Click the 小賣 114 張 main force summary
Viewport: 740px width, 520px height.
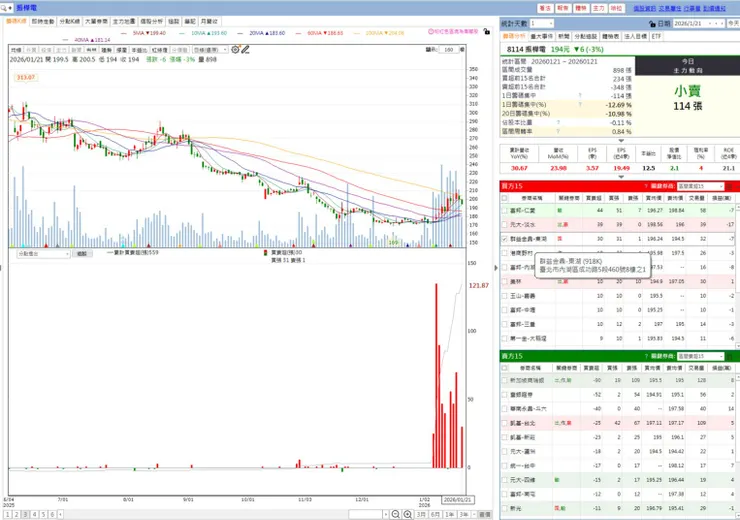(687, 98)
